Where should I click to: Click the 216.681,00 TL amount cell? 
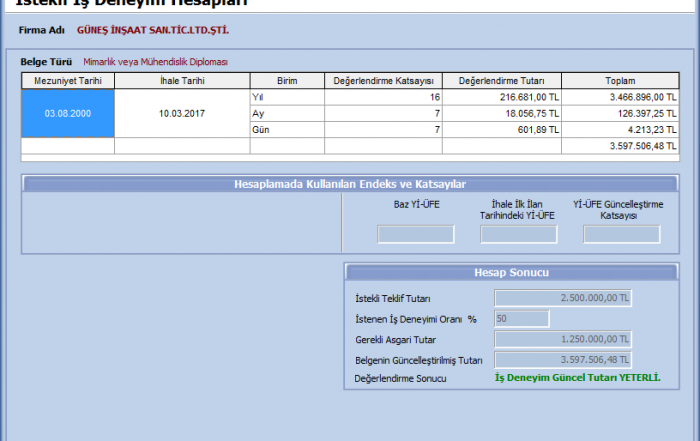tap(502, 98)
